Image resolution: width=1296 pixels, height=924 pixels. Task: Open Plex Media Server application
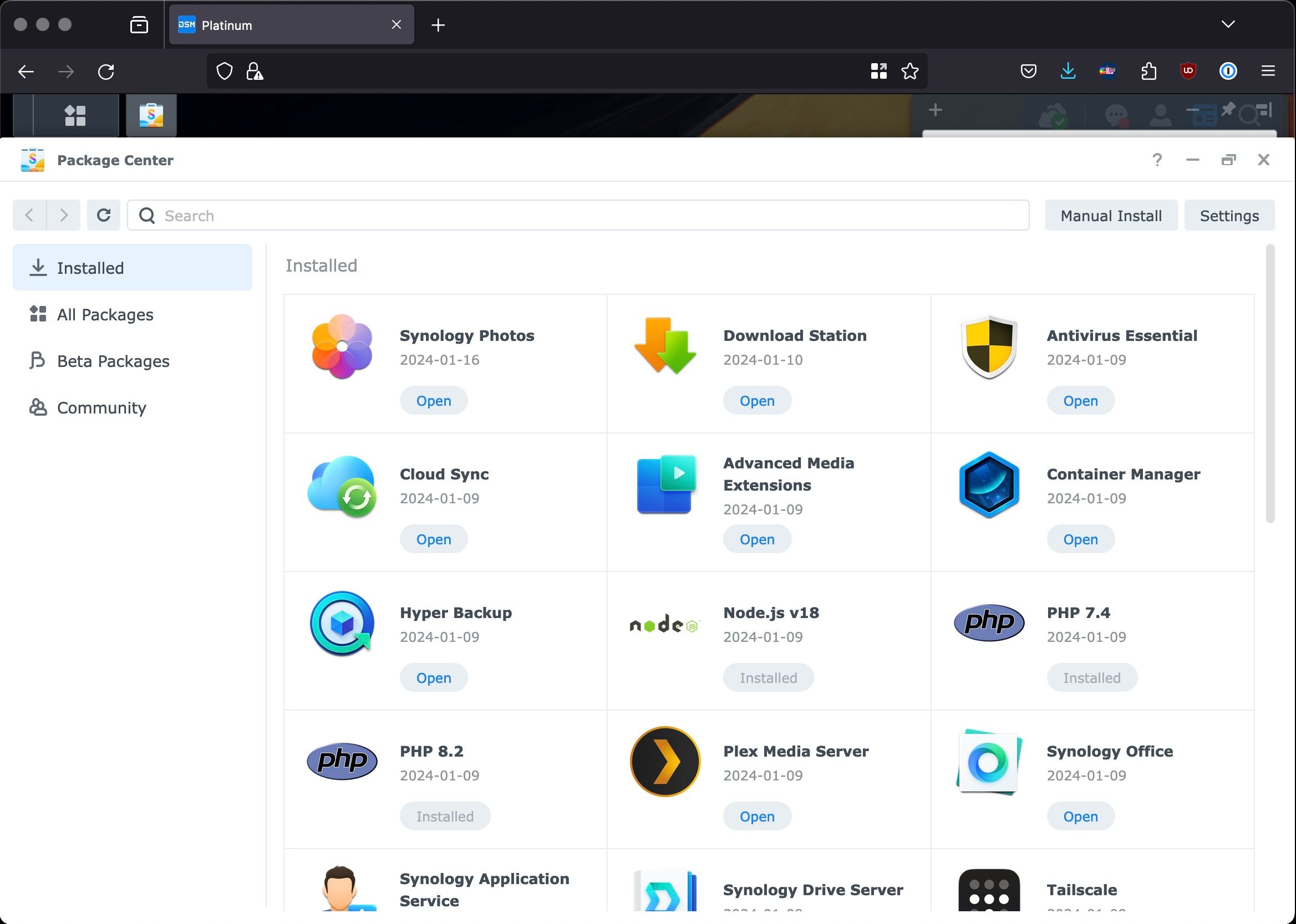coord(757,816)
